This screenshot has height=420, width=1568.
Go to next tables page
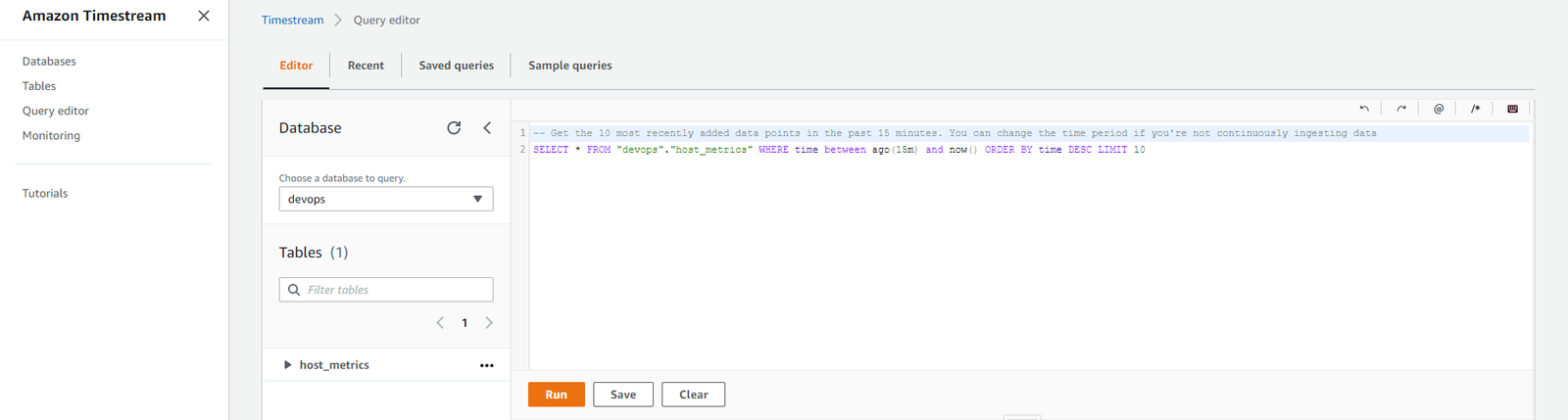[x=489, y=323]
